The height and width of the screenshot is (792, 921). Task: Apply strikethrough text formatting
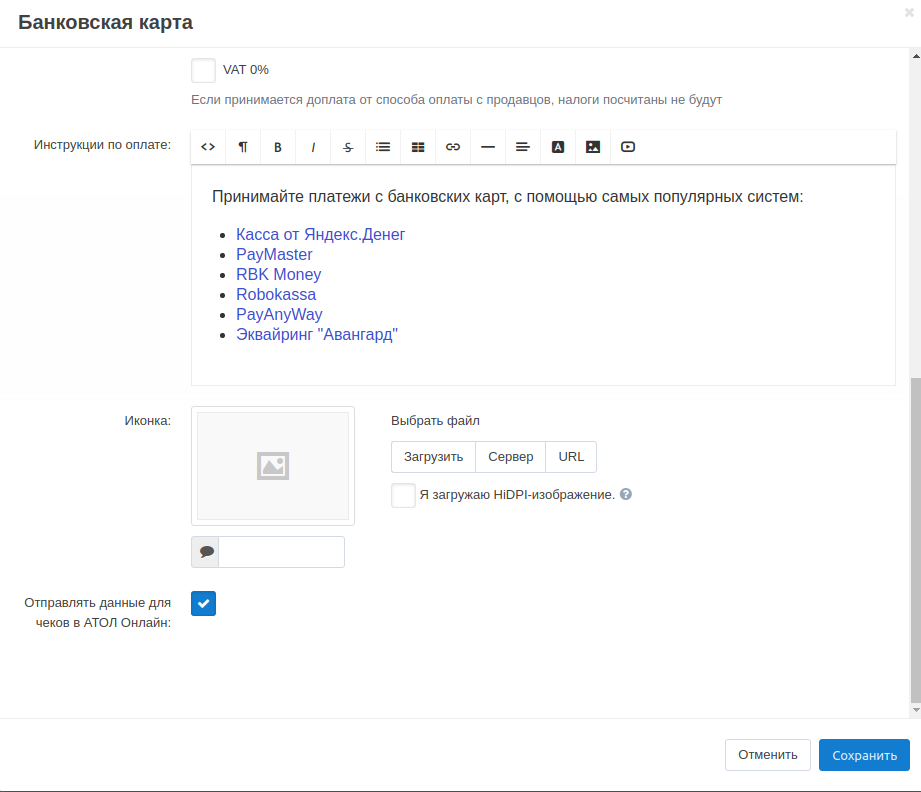[x=348, y=147]
